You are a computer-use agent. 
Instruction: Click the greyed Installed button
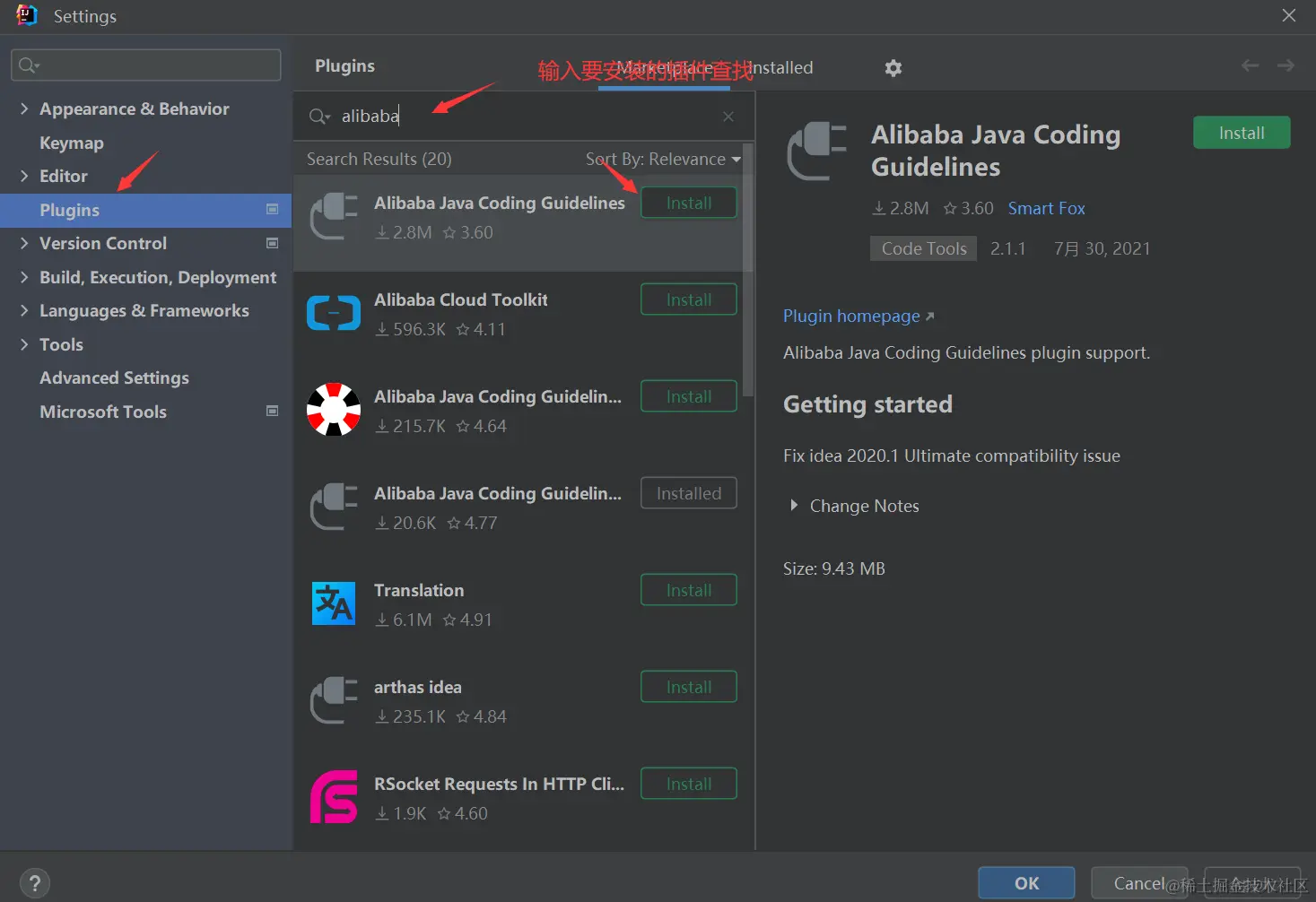tap(689, 493)
